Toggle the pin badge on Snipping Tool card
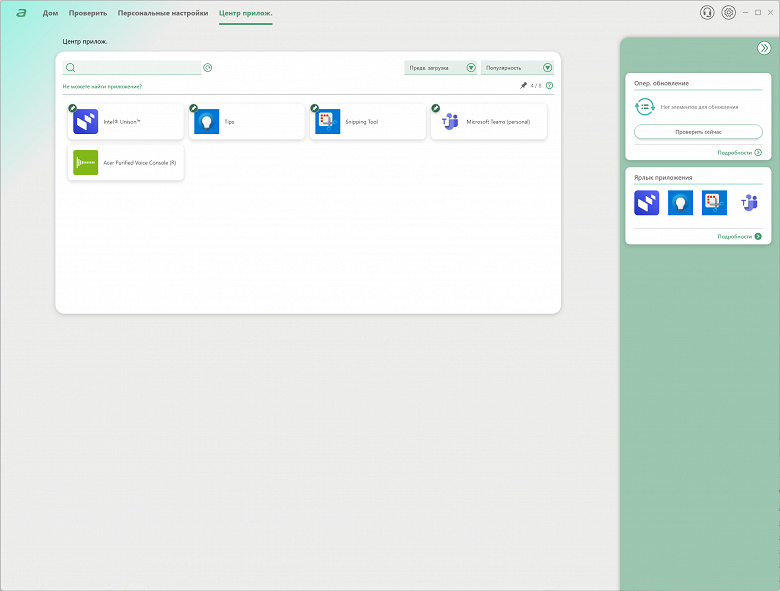 tap(314, 108)
